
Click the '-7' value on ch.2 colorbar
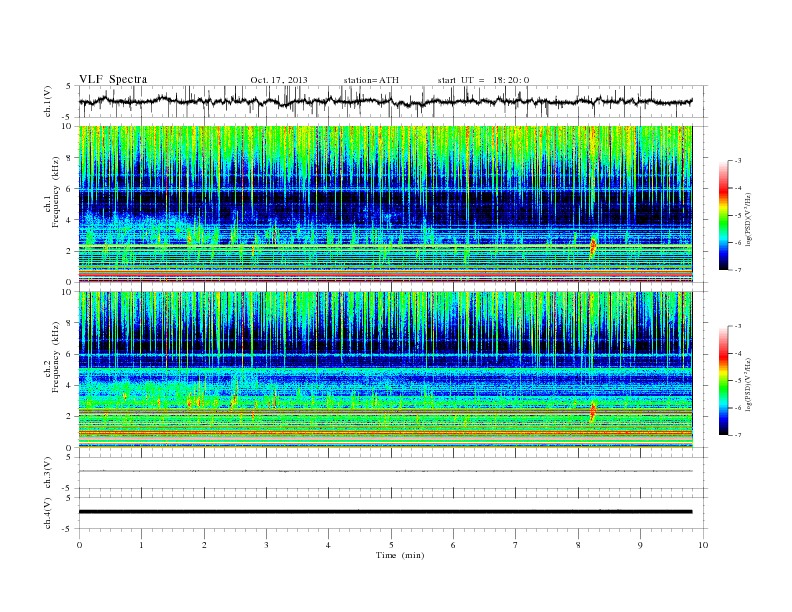tap(738, 435)
